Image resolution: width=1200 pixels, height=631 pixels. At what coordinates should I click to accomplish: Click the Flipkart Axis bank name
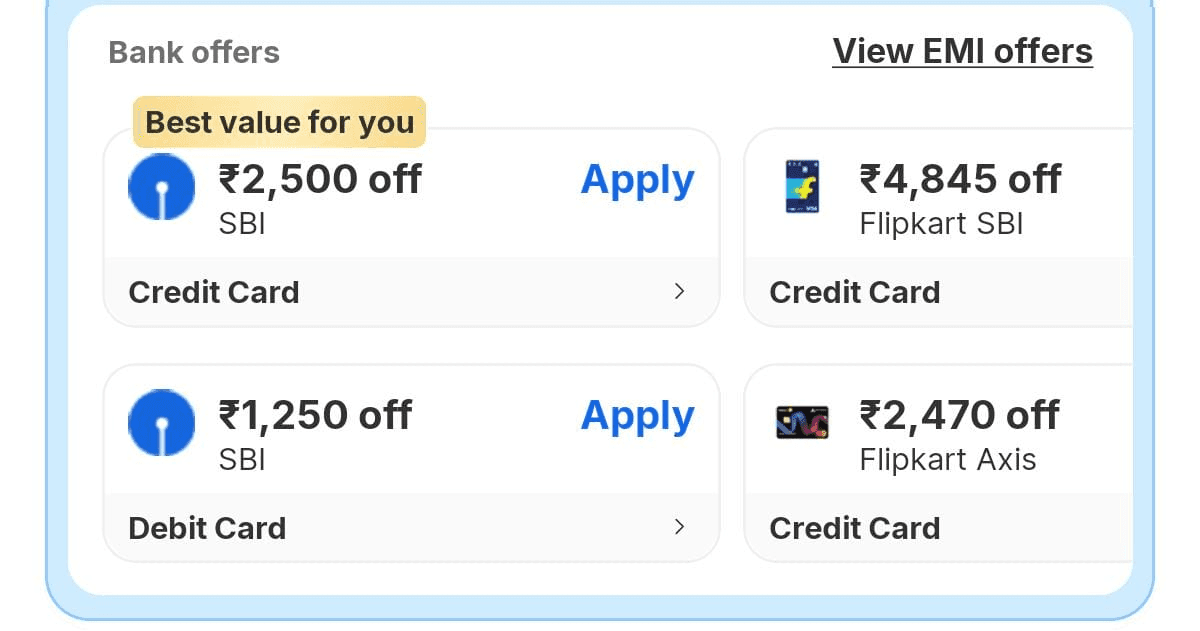click(x=947, y=460)
